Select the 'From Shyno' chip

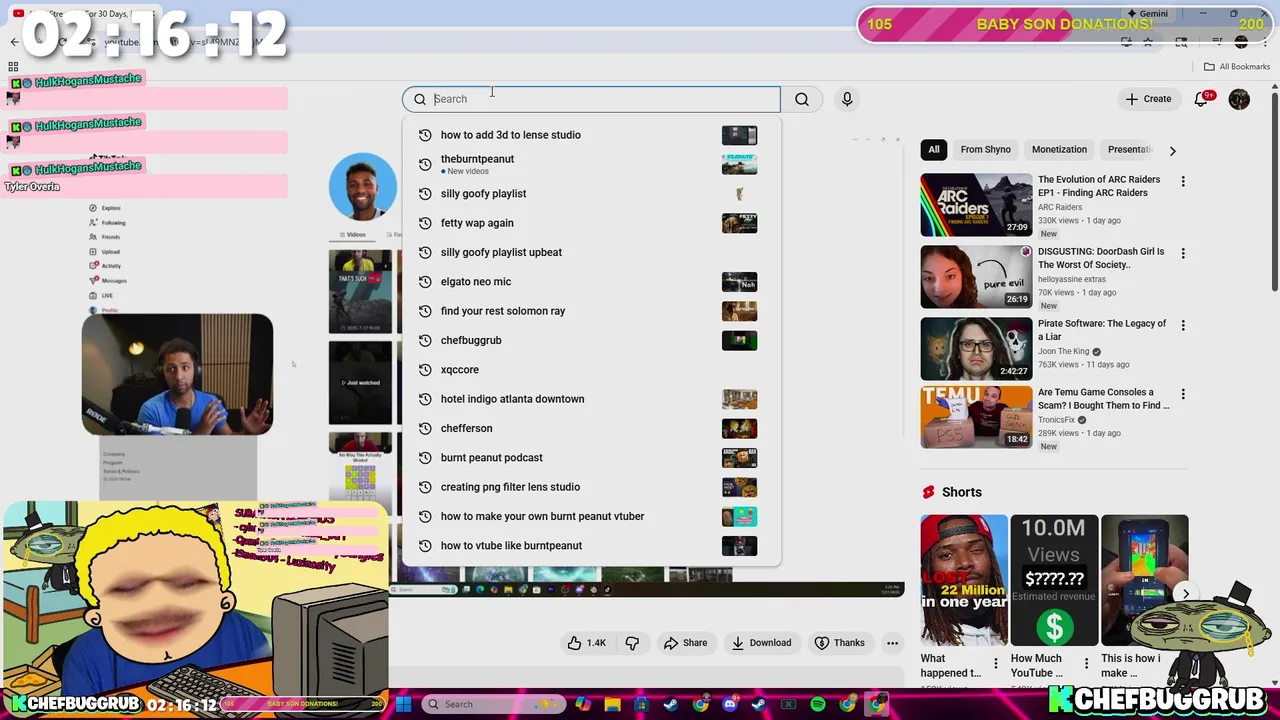(x=986, y=150)
